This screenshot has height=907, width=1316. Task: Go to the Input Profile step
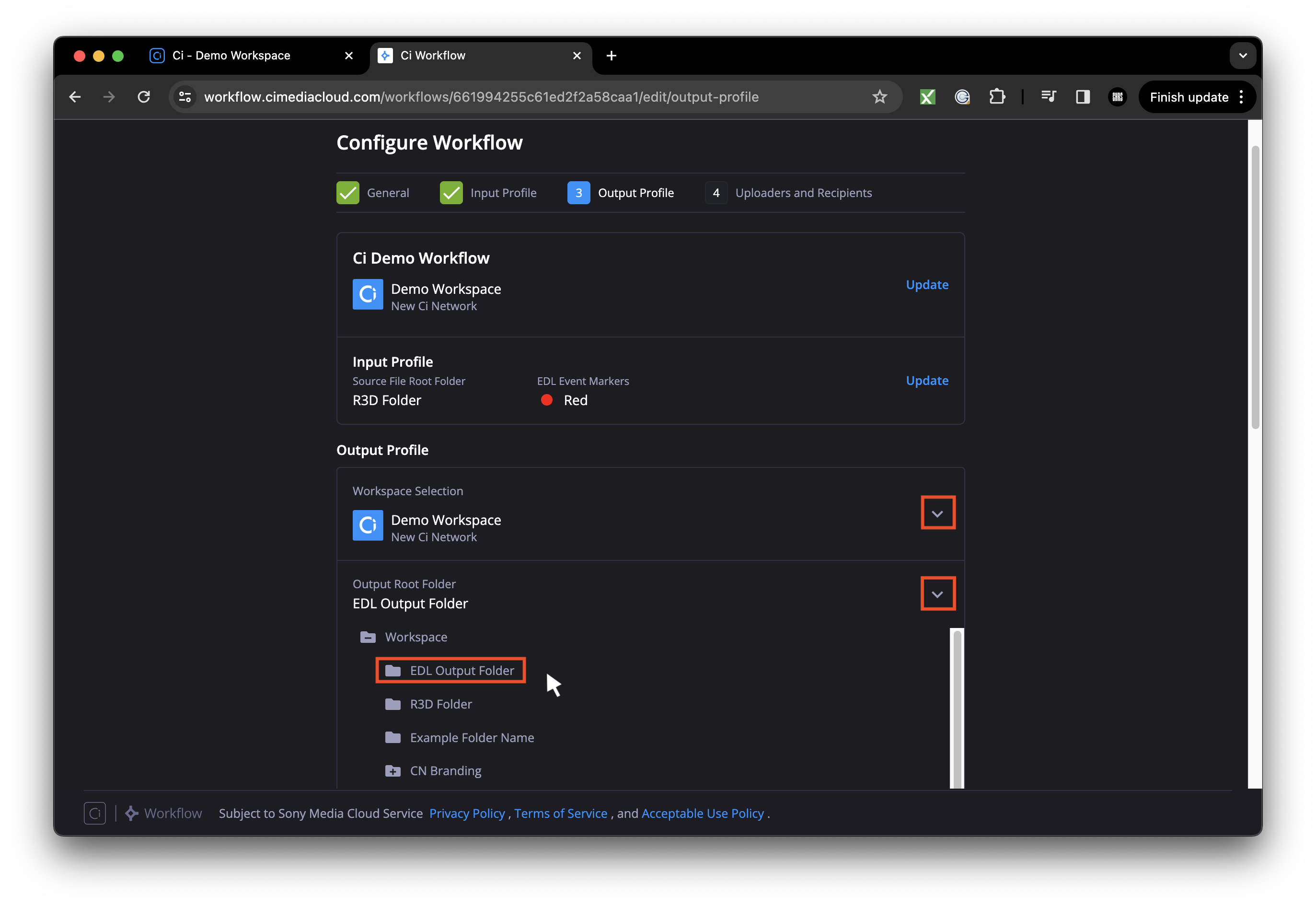(x=488, y=193)
